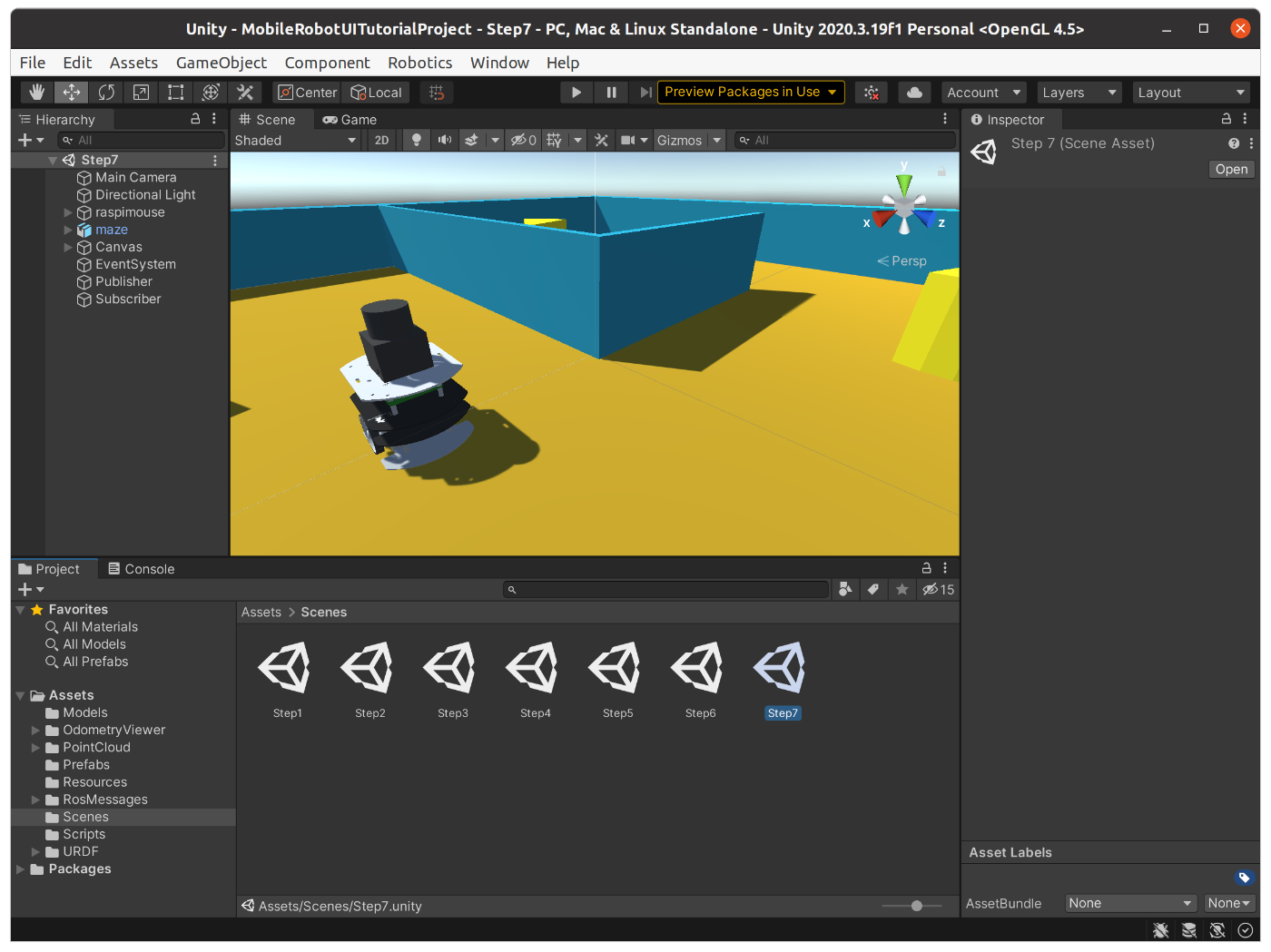
Task: Open the GameObject menu
Action: pyautogui.click(x=222, y=63)
